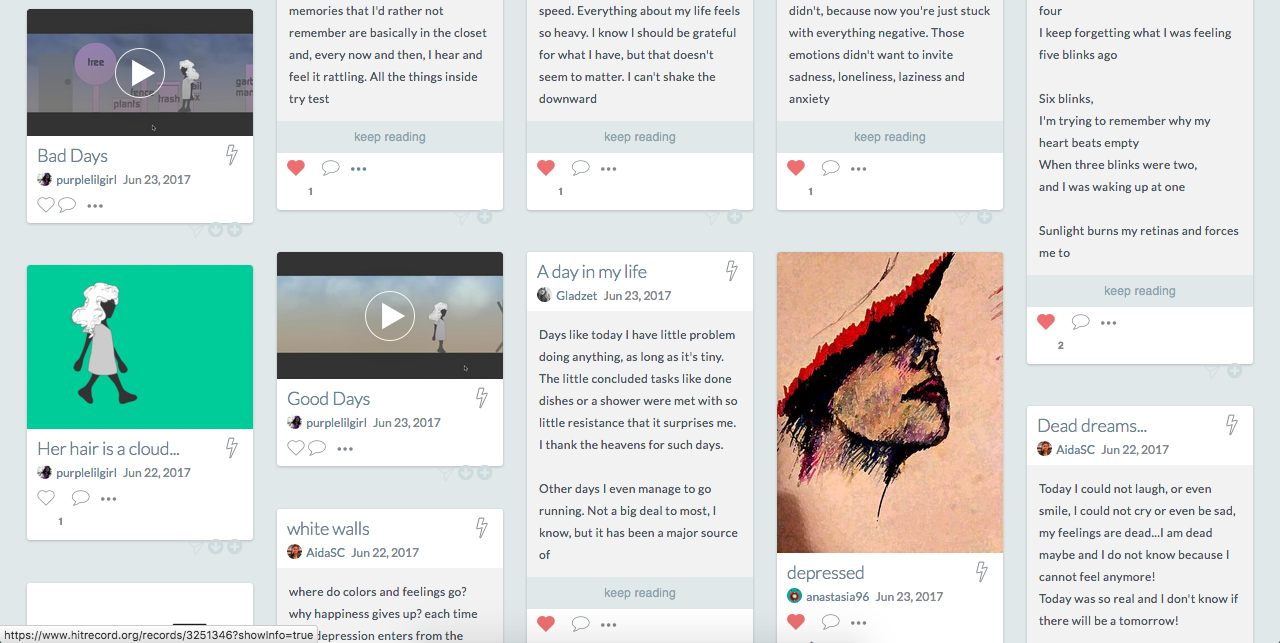This screenshot has width=1280, height=643.
Task: Expand keep reading under the Sunlight burns poem
Action: 1139,291
